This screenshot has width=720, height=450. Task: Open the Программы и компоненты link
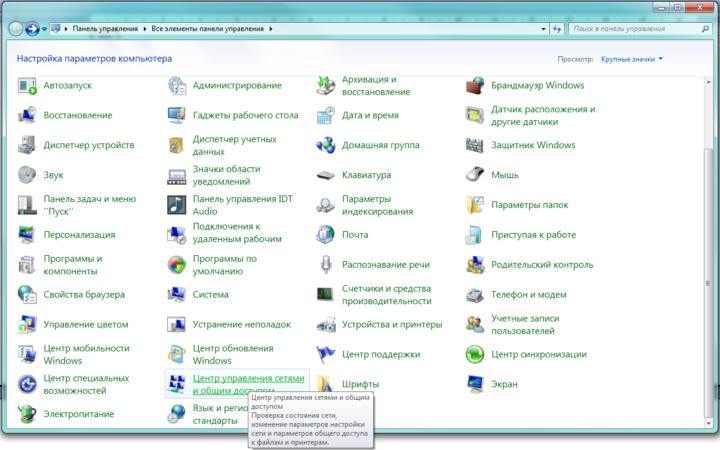pos(73,265)
